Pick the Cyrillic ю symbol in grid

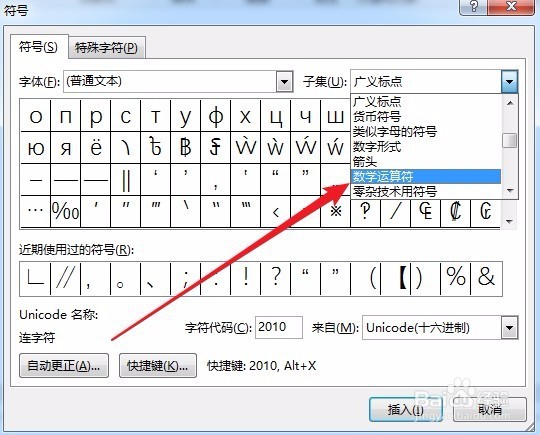tap(36, 148)
